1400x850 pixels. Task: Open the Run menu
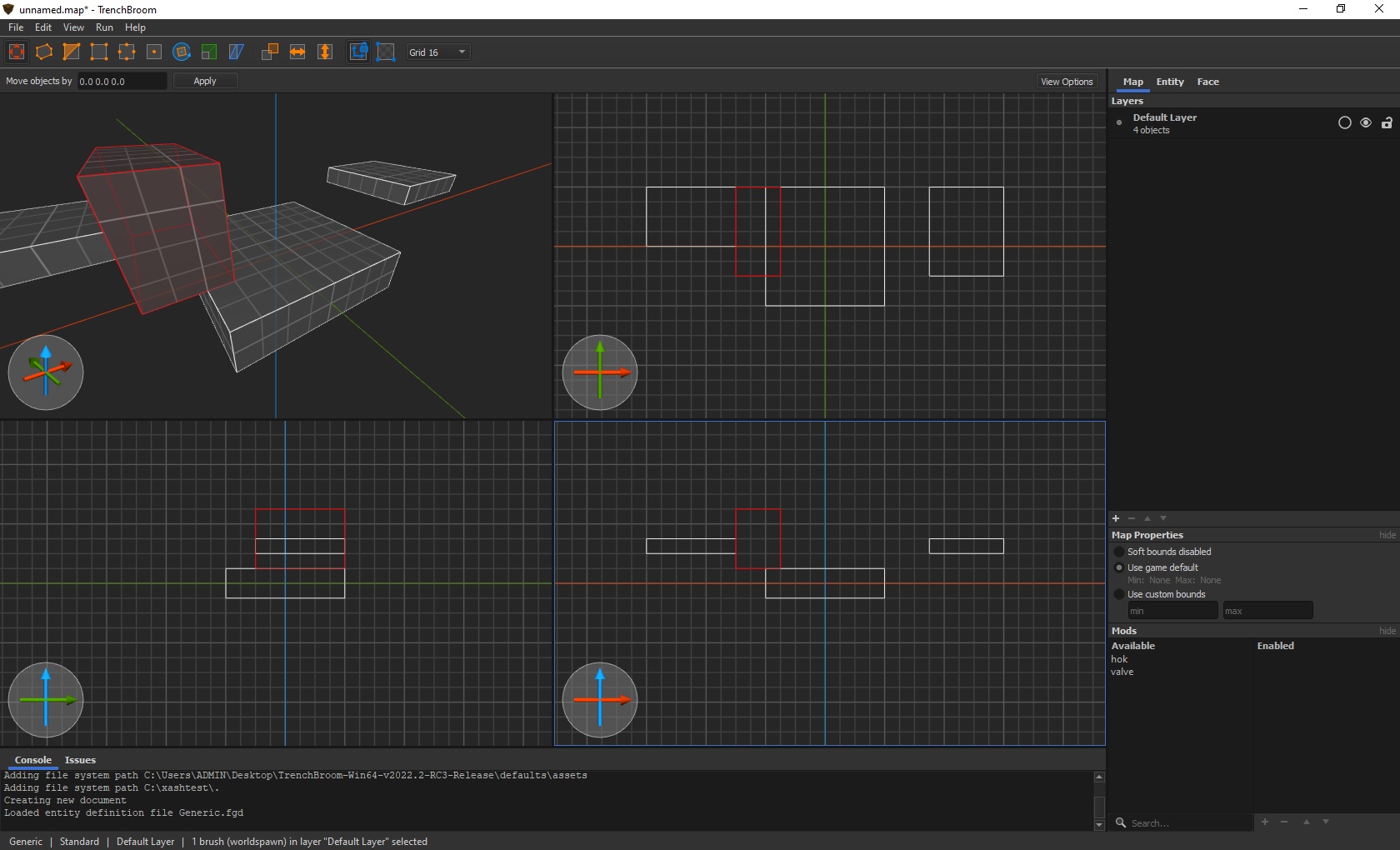[104, 27]
